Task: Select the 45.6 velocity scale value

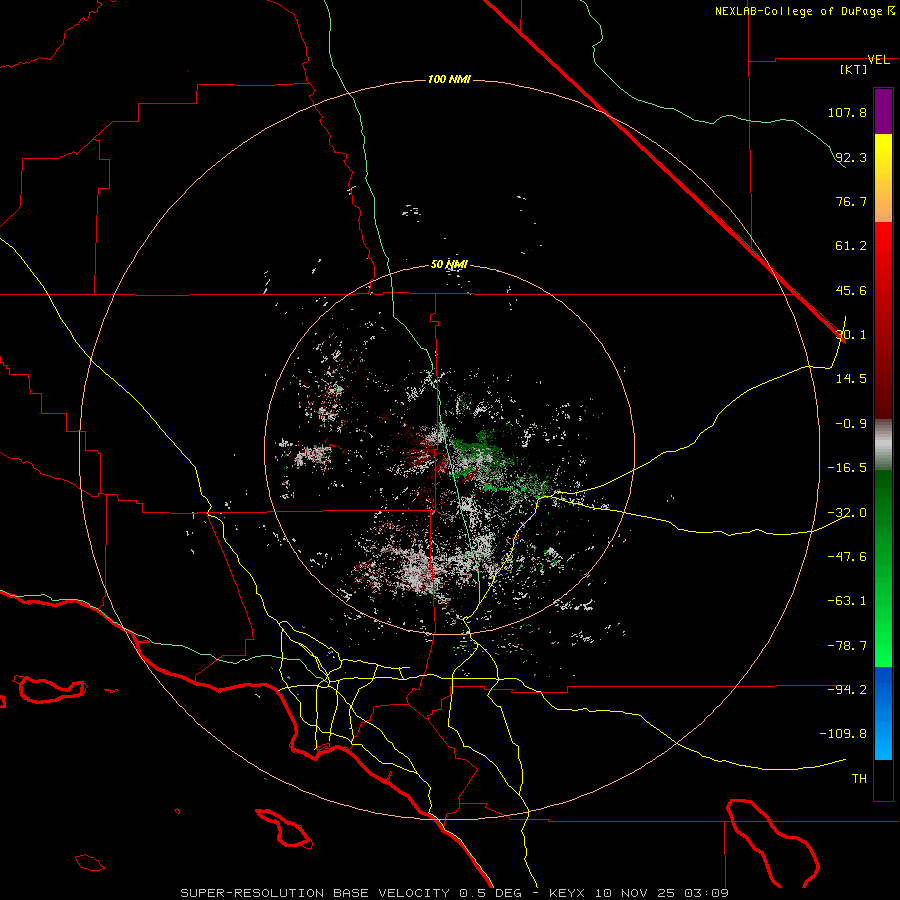Action: point(851,290)
